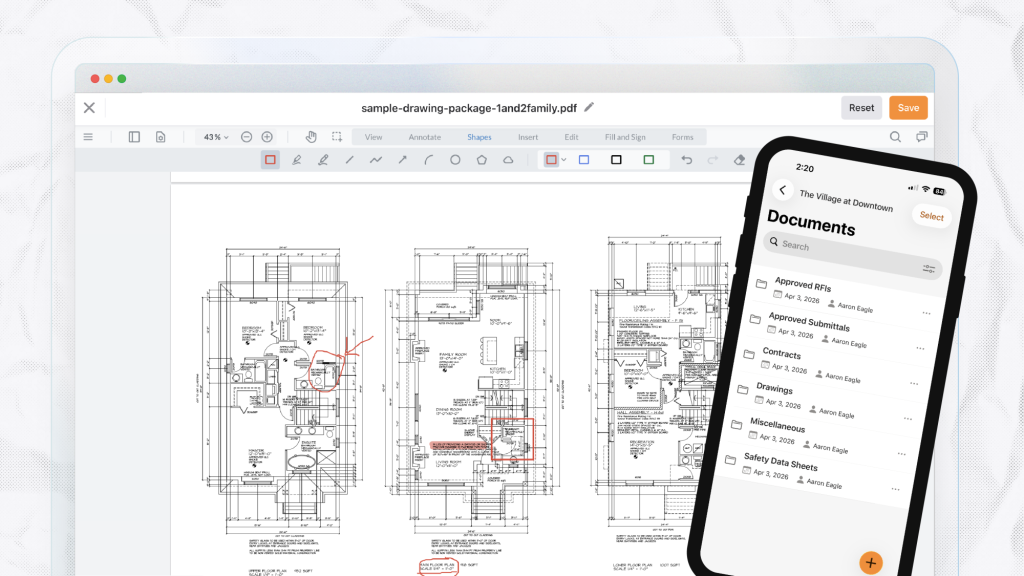
Task: Rename file using the pencil icon
Action: (589, 107)
